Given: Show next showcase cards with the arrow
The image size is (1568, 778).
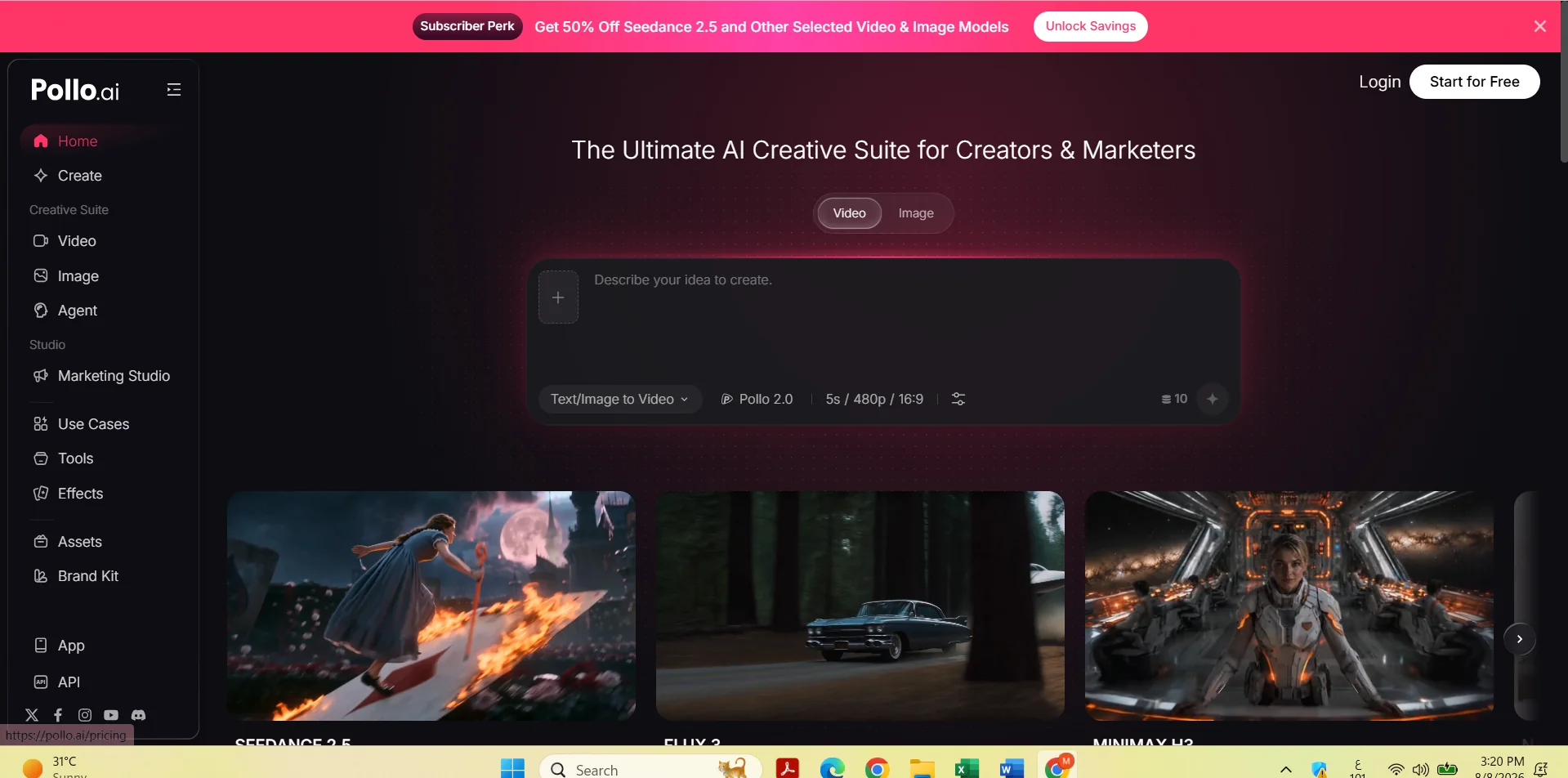Looking at the screenshot, I should [x=1520, y=639].
